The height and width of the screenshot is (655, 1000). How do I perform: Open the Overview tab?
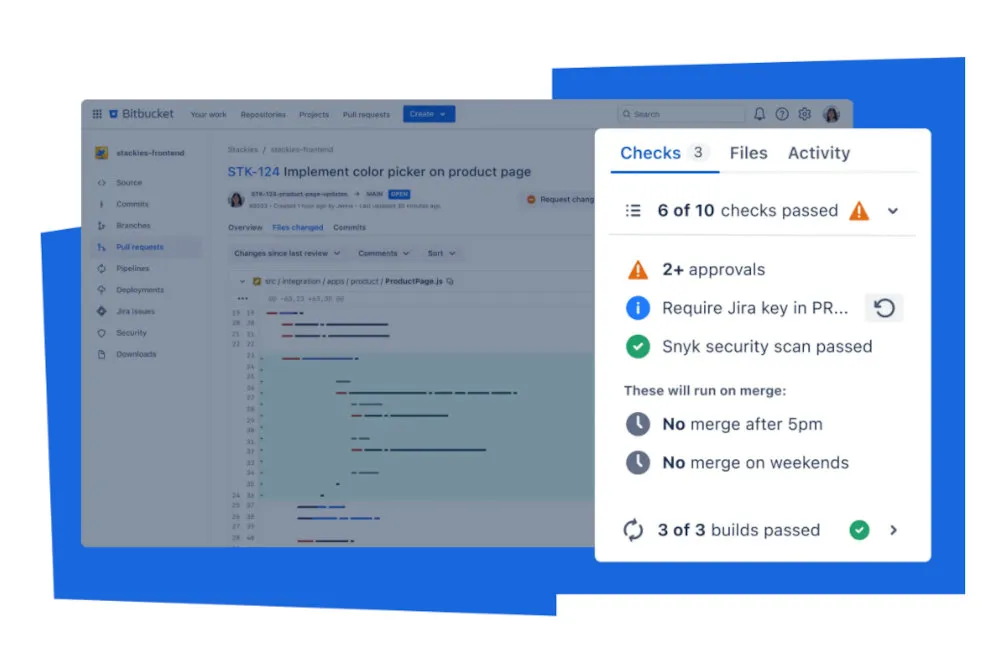click(x=245, y=228)
